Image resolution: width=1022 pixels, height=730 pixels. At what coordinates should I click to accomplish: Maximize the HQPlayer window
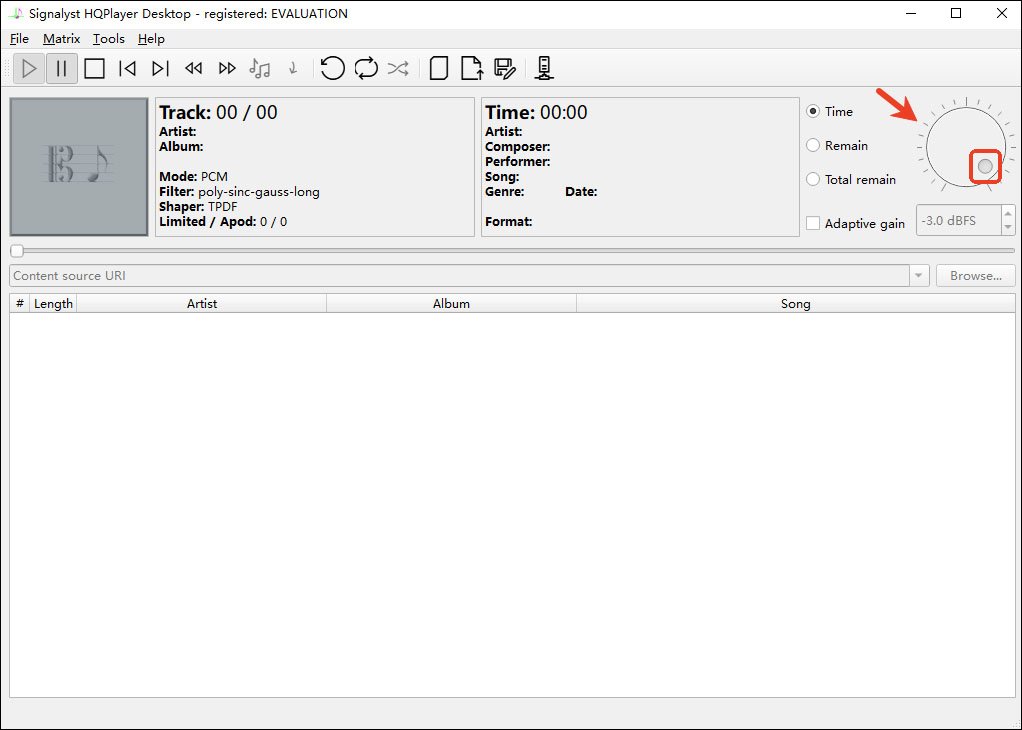[956, 13]
